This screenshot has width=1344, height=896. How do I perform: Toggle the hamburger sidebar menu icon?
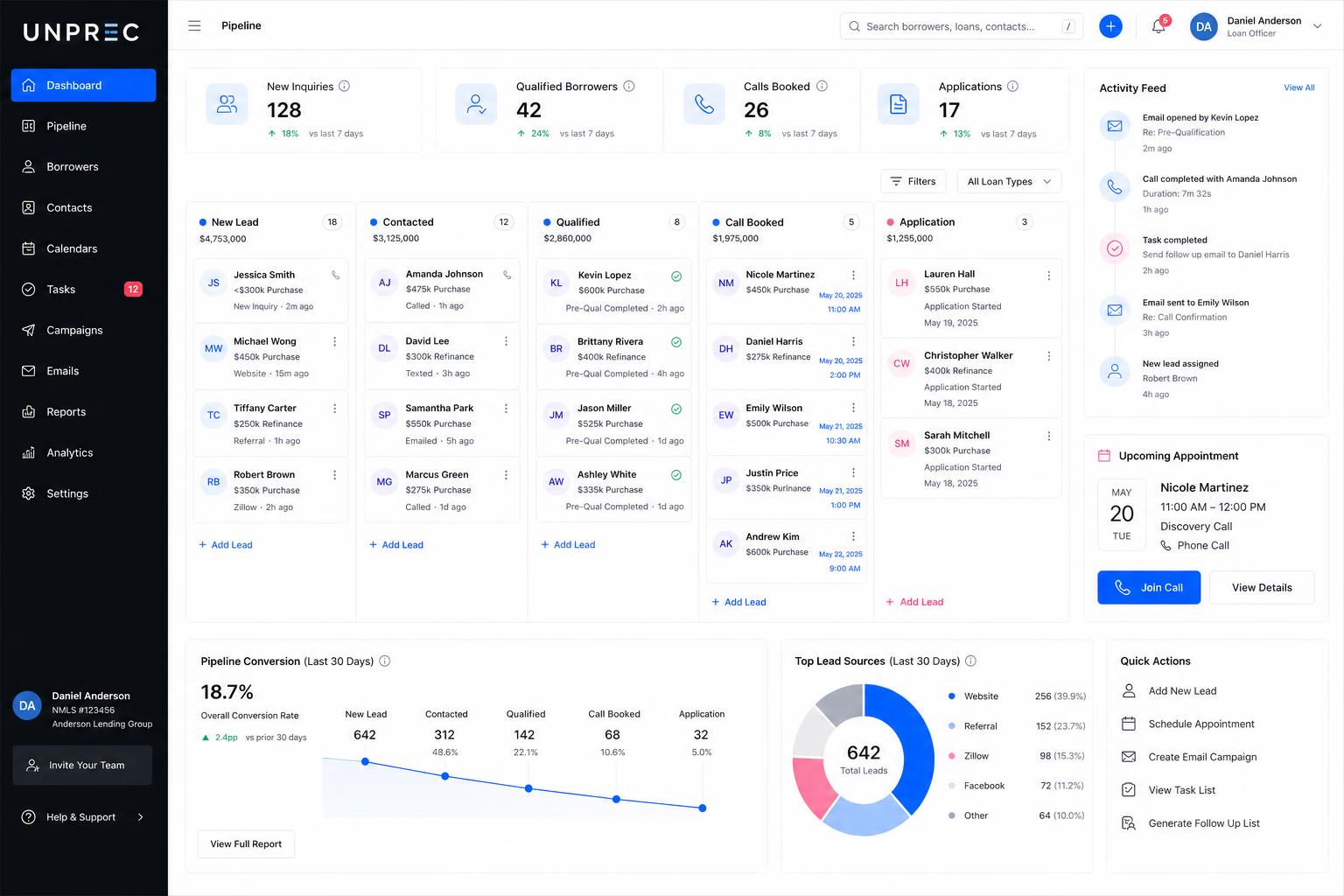click(x=194, y=25)
